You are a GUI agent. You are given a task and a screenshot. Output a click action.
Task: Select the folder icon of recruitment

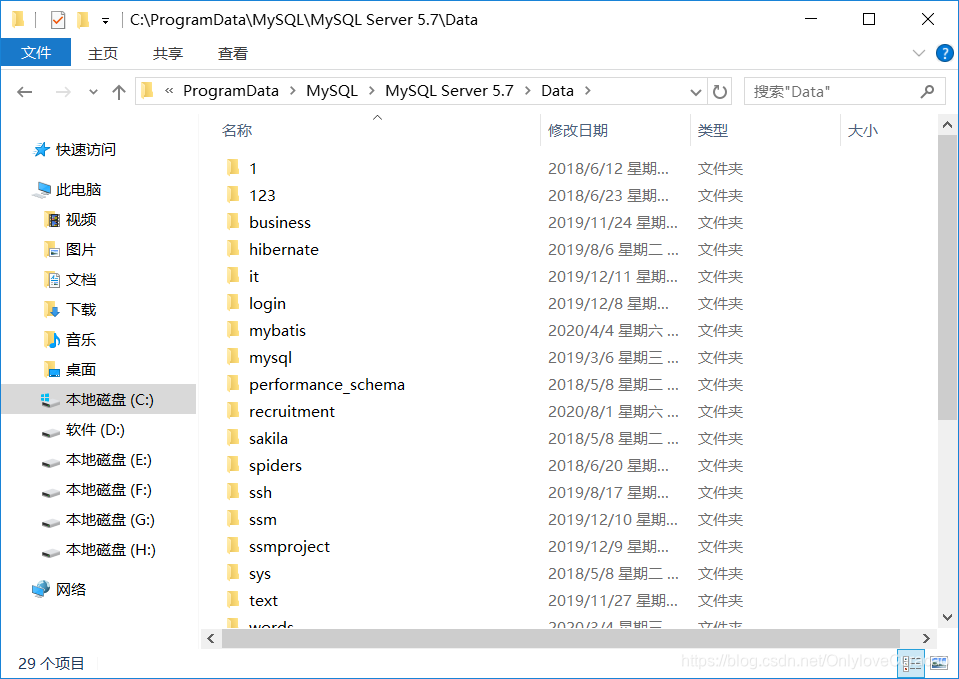233,410
